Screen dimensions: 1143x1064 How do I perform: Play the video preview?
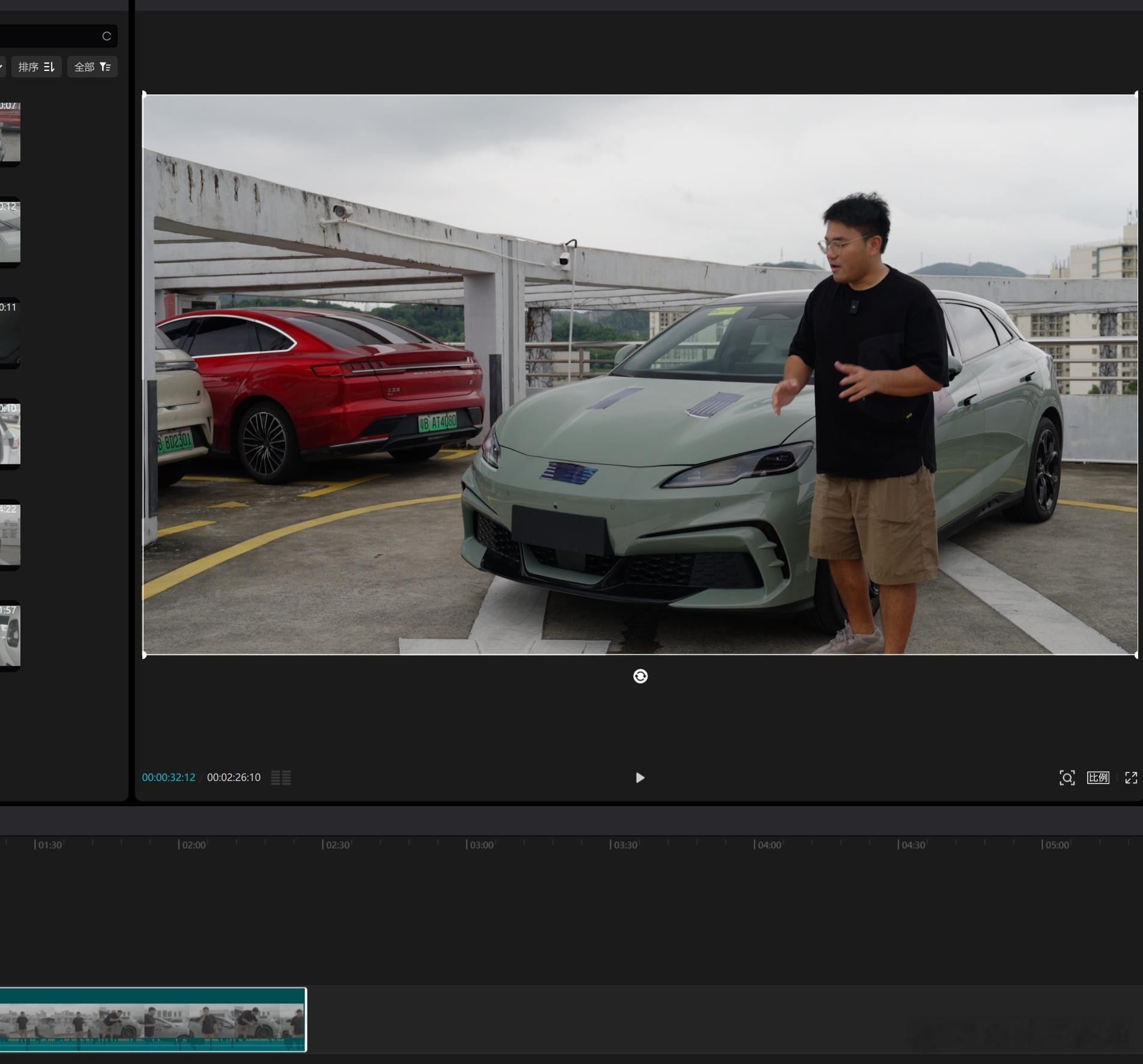click(640, 777)
